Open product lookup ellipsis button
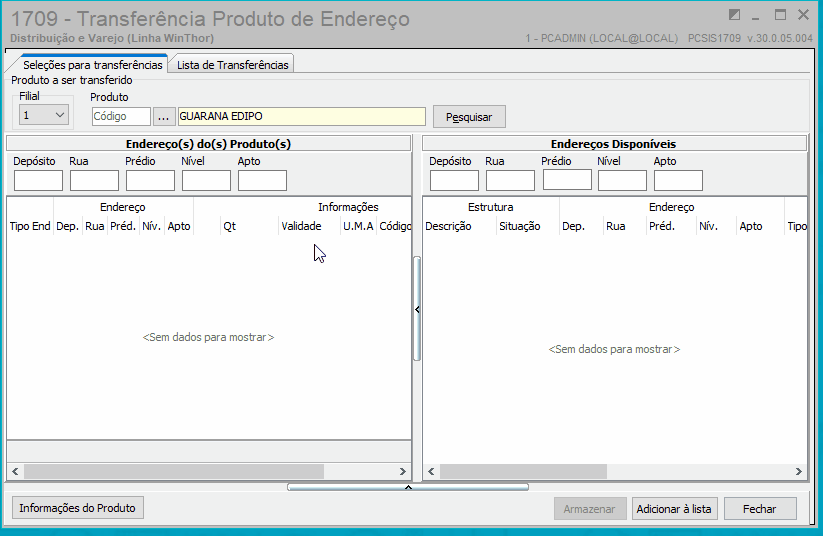Screen dimensions: 823x536 click(164, 117)
